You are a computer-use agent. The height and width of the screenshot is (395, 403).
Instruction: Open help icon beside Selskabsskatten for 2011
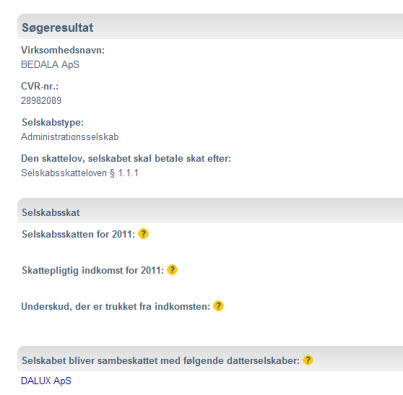click(x=143, y=234)
